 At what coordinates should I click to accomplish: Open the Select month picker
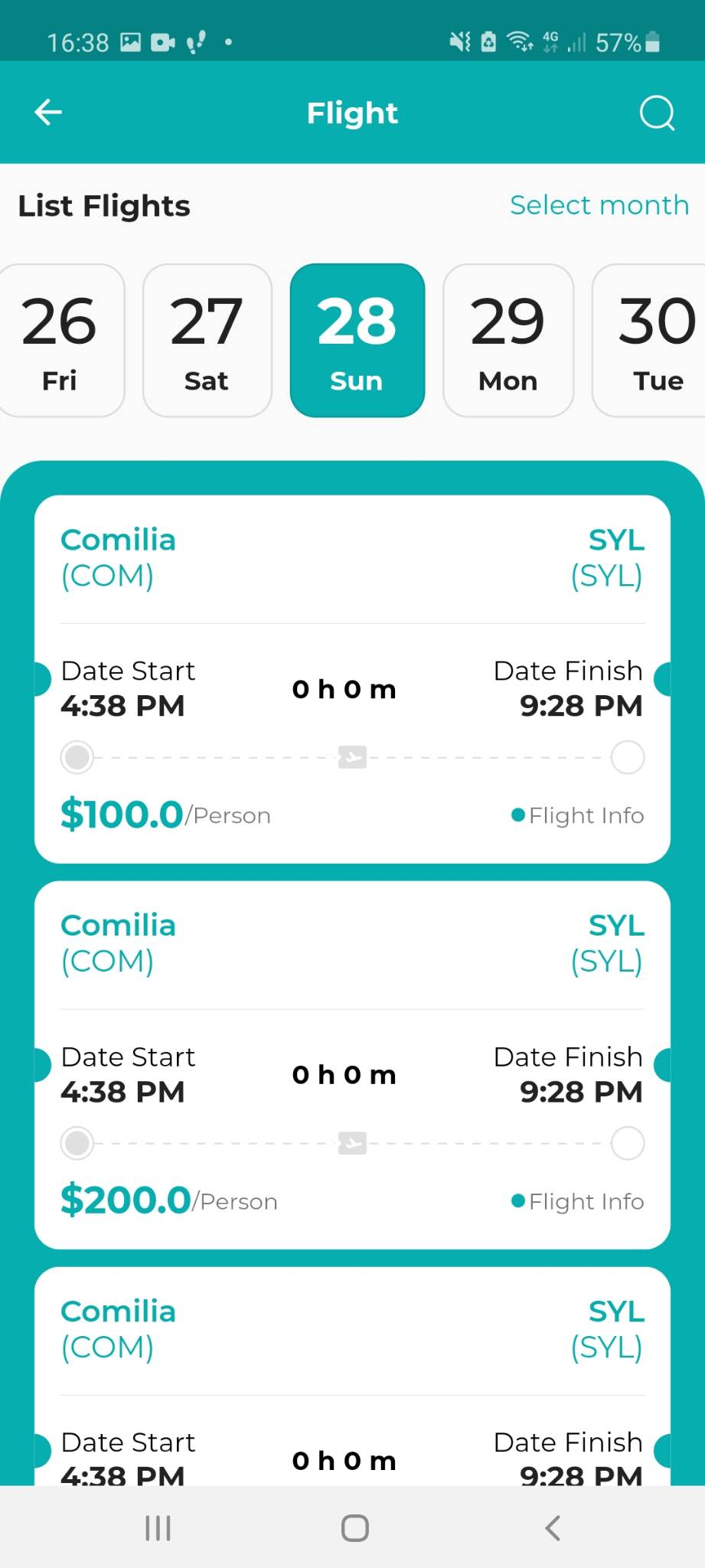coord(599,205)
